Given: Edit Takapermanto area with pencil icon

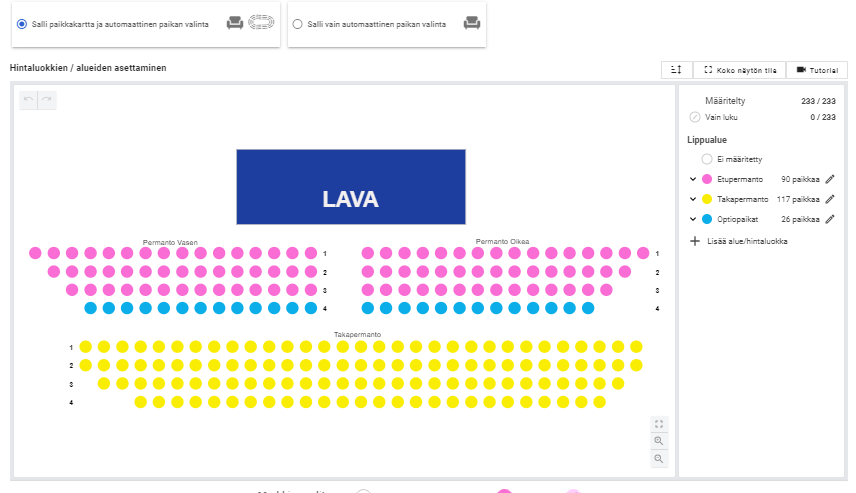Looking at the screenshot, I should coord(830,199).
